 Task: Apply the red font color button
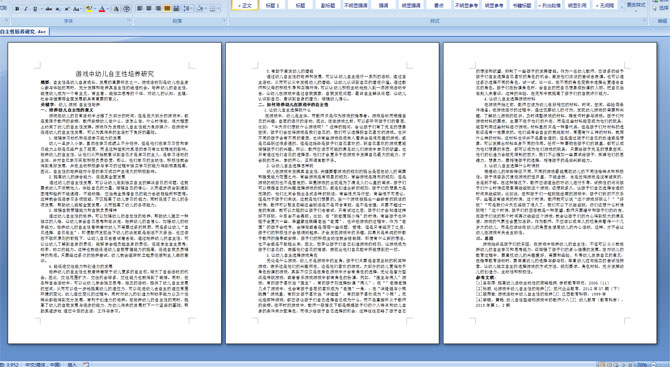point(102,9)
